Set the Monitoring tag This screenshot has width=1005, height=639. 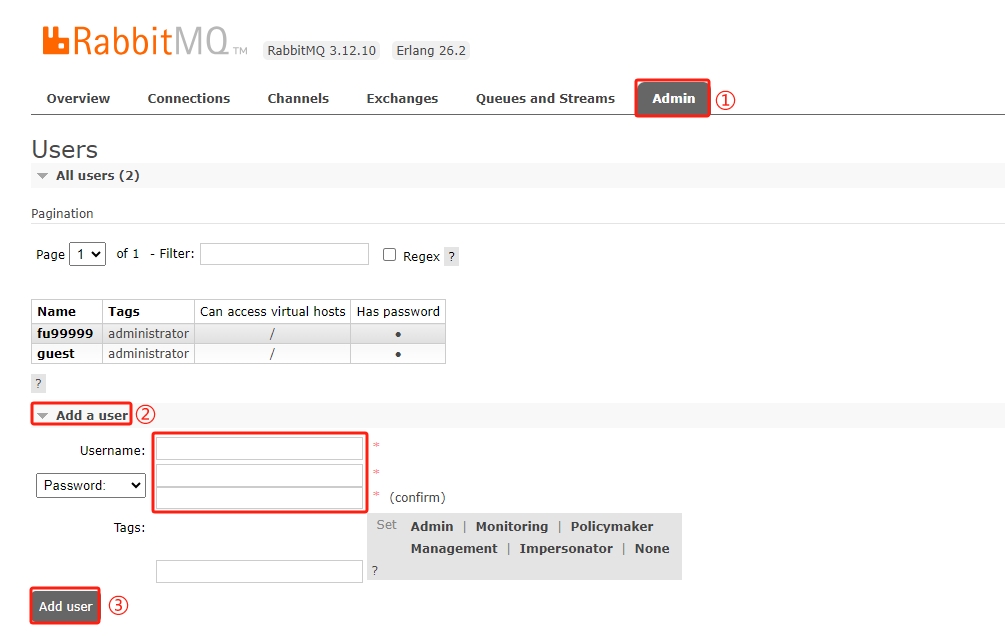511,527
